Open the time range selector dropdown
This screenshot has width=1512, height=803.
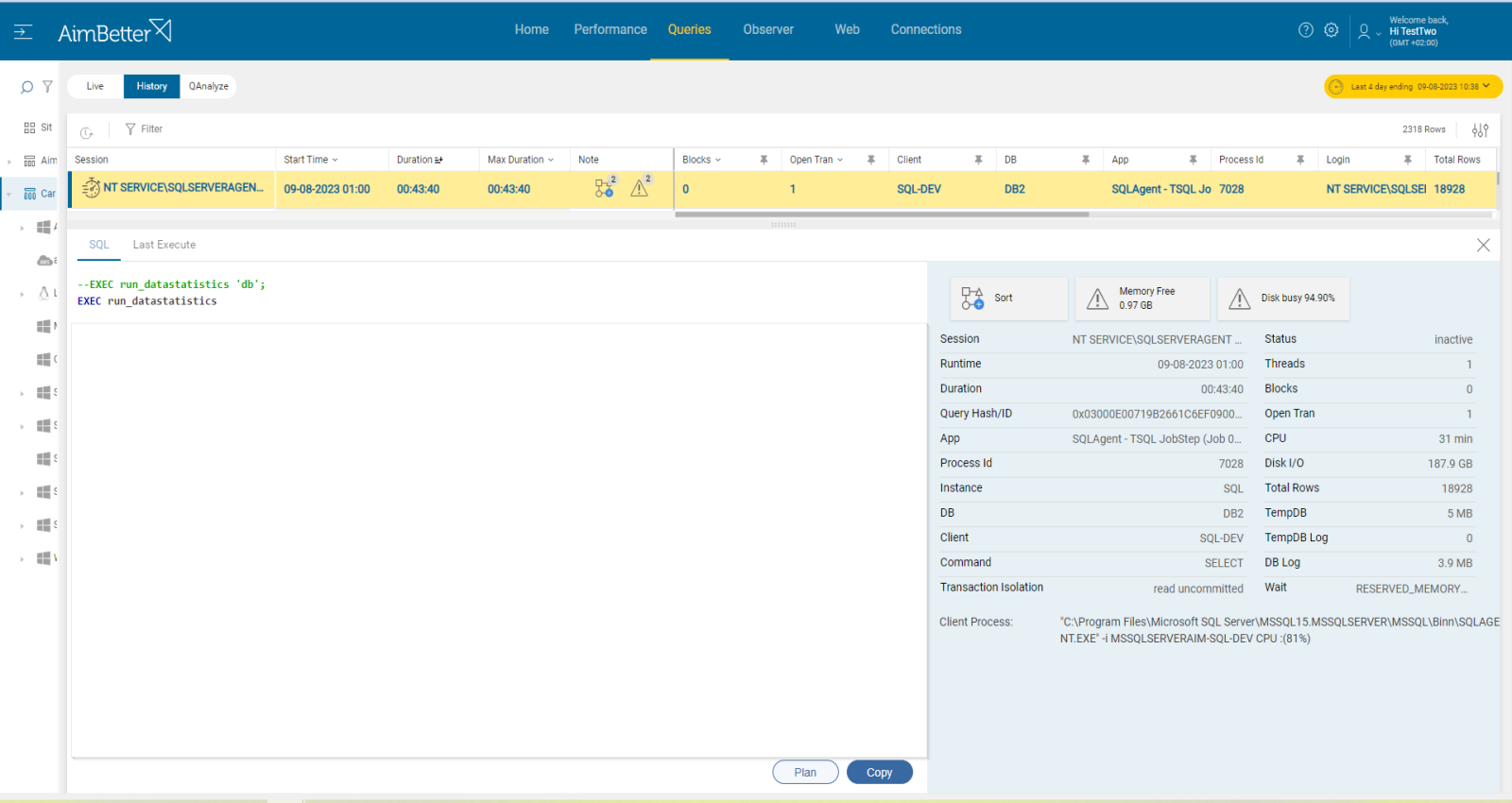(x=1413, y=87)
